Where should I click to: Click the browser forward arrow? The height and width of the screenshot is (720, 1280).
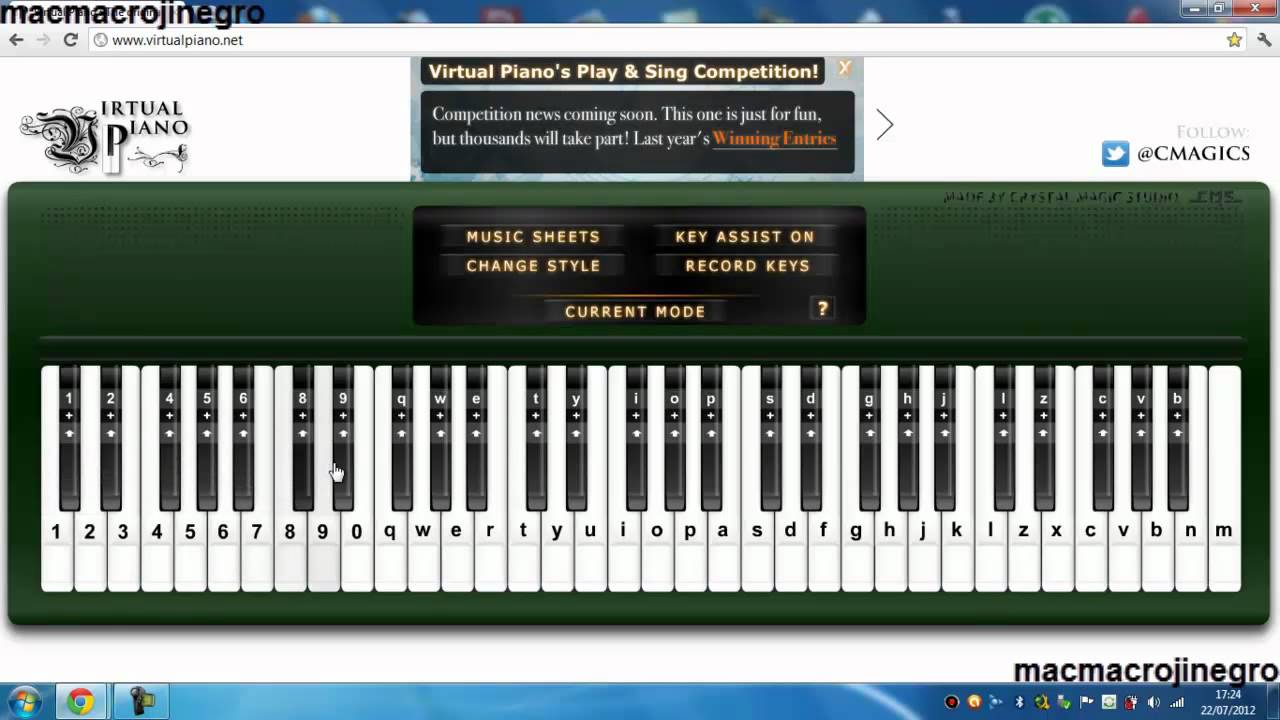click(x=43, y=40)
